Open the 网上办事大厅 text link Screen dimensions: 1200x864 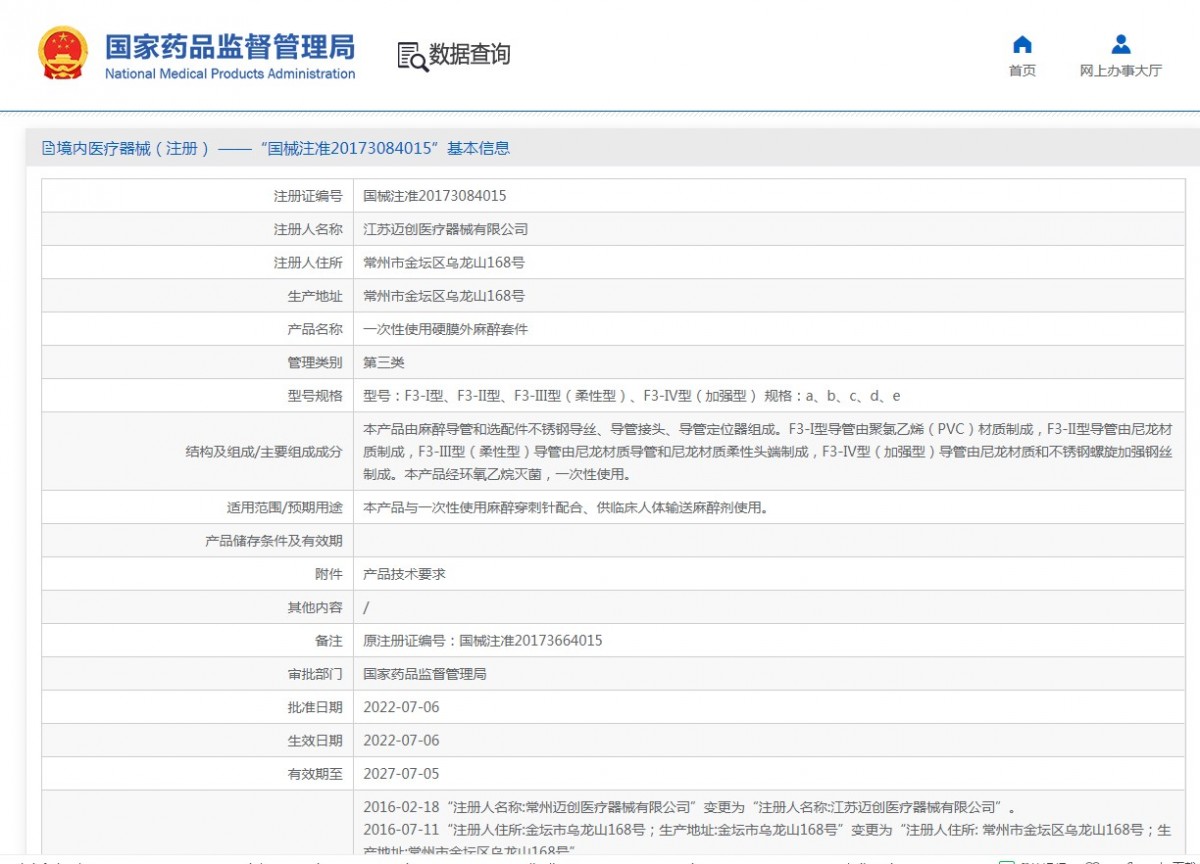pos(1121,71)
